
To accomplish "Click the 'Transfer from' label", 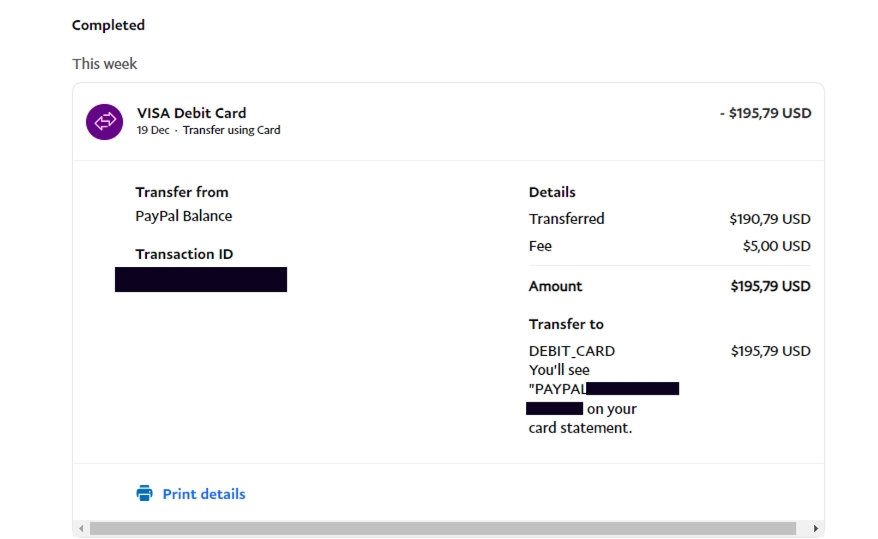I will tap(182, 192).
